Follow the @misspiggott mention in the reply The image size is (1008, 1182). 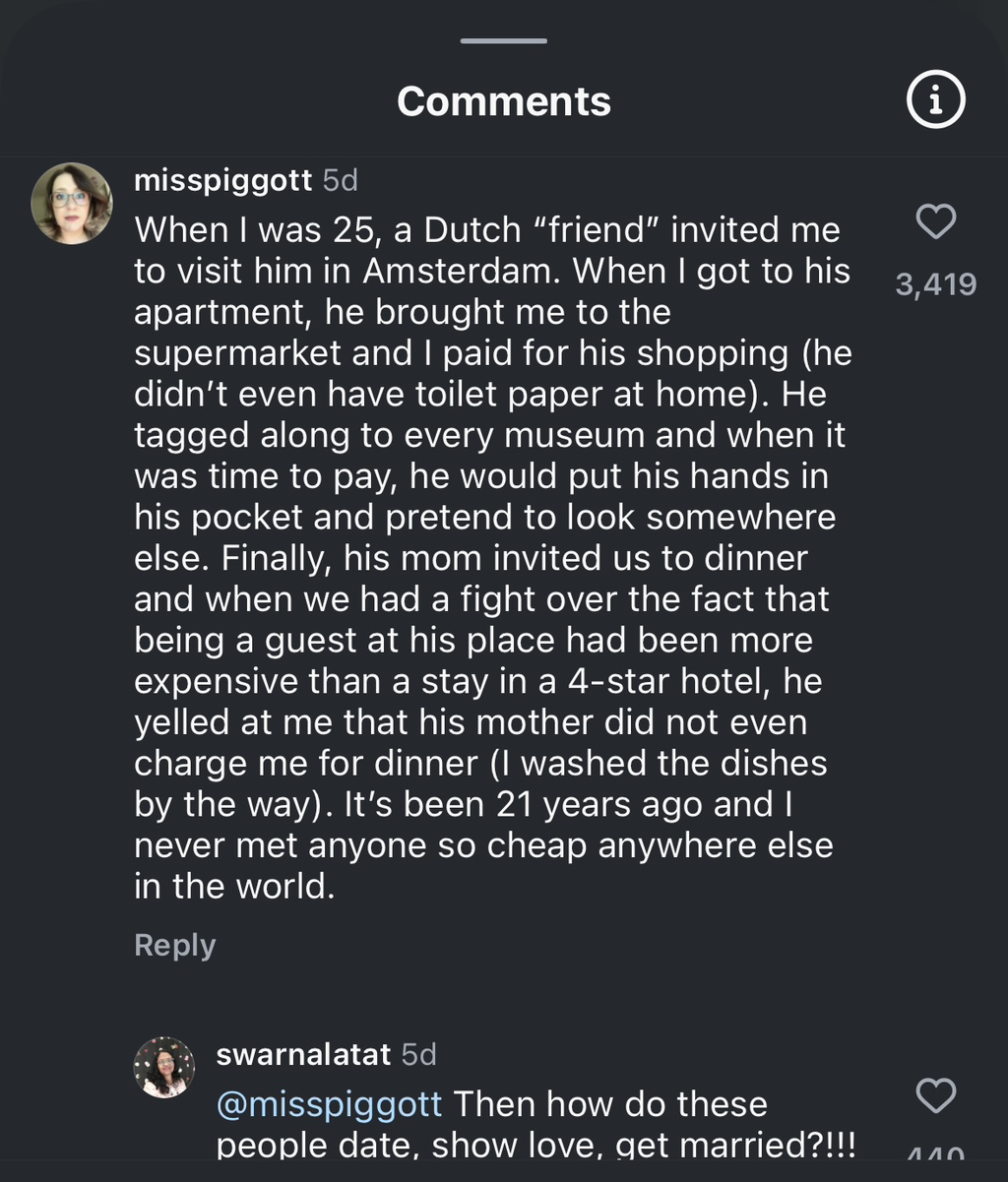(329, 1103)
